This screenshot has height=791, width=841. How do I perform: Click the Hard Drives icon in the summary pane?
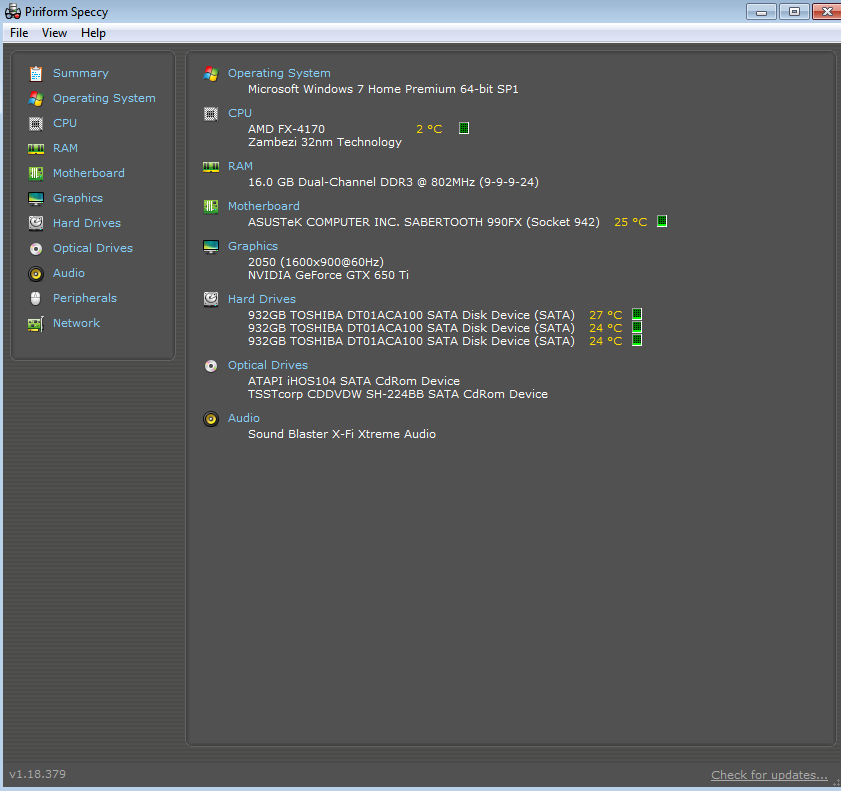coord(211,299)
